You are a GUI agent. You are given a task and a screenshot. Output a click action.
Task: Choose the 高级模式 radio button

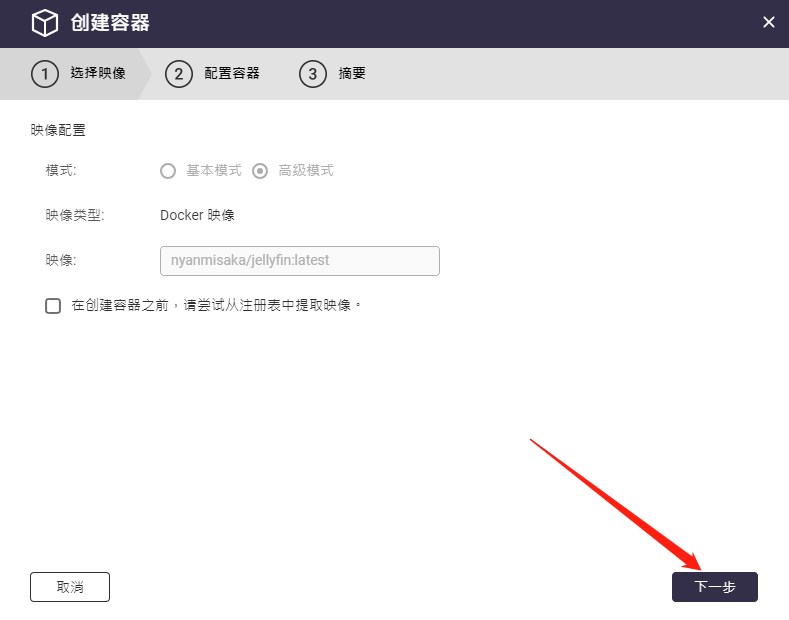click(x=260, y=171)
